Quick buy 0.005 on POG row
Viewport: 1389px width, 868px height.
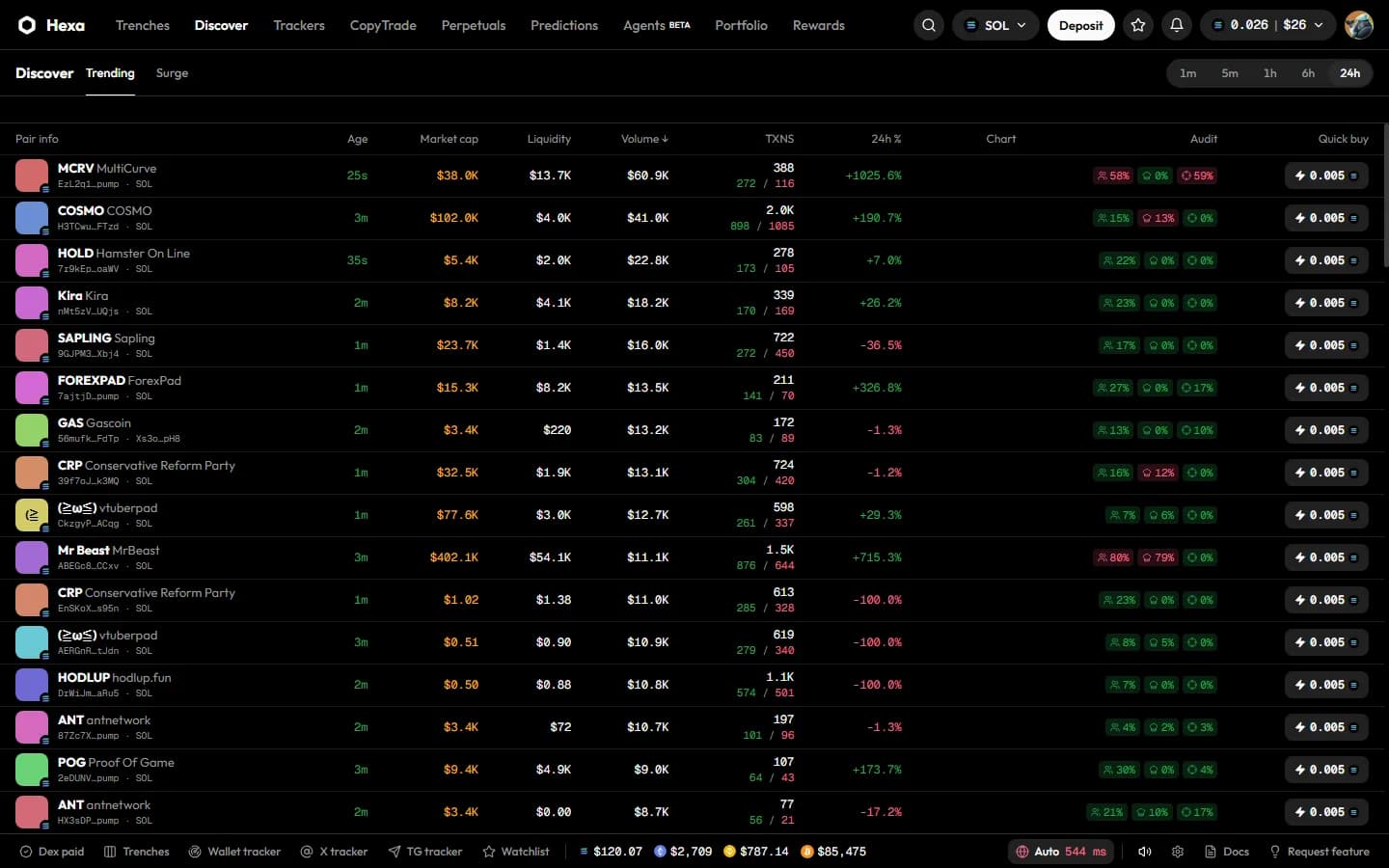(1326, 770)
